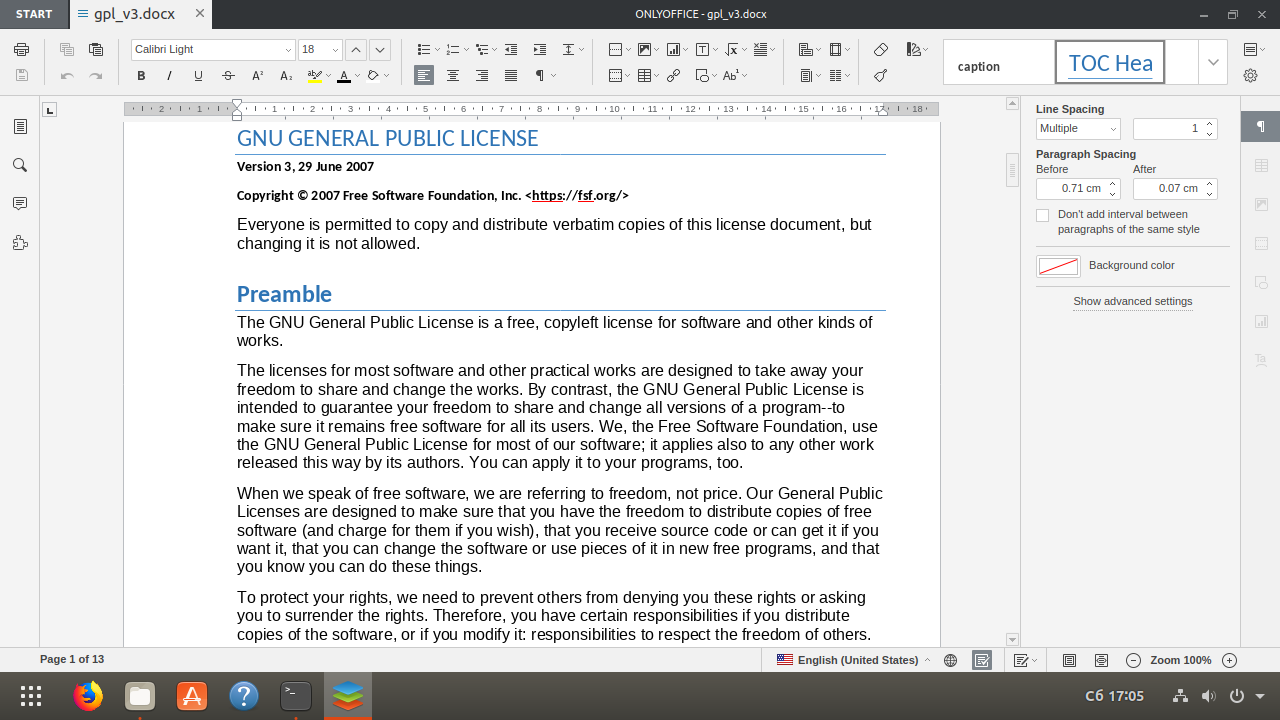The width and height of the screenshot is (1280, 720).
Task: Click the line spacing value field
Action: coord(1167,128)
